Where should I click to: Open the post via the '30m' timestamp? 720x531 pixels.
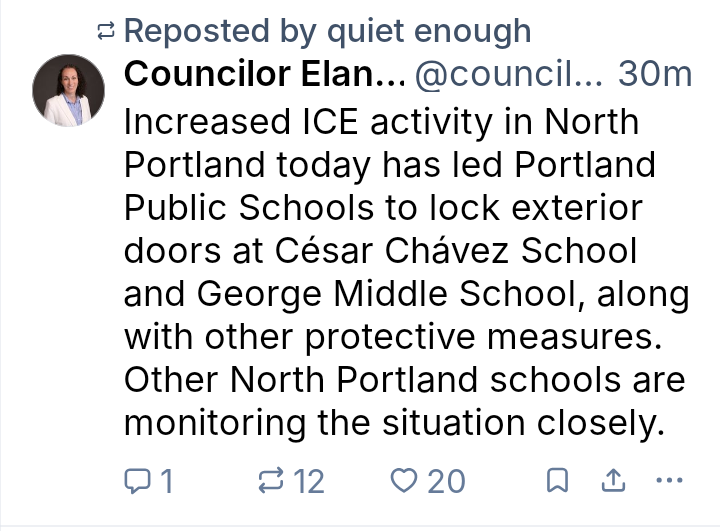coord(655,74)
